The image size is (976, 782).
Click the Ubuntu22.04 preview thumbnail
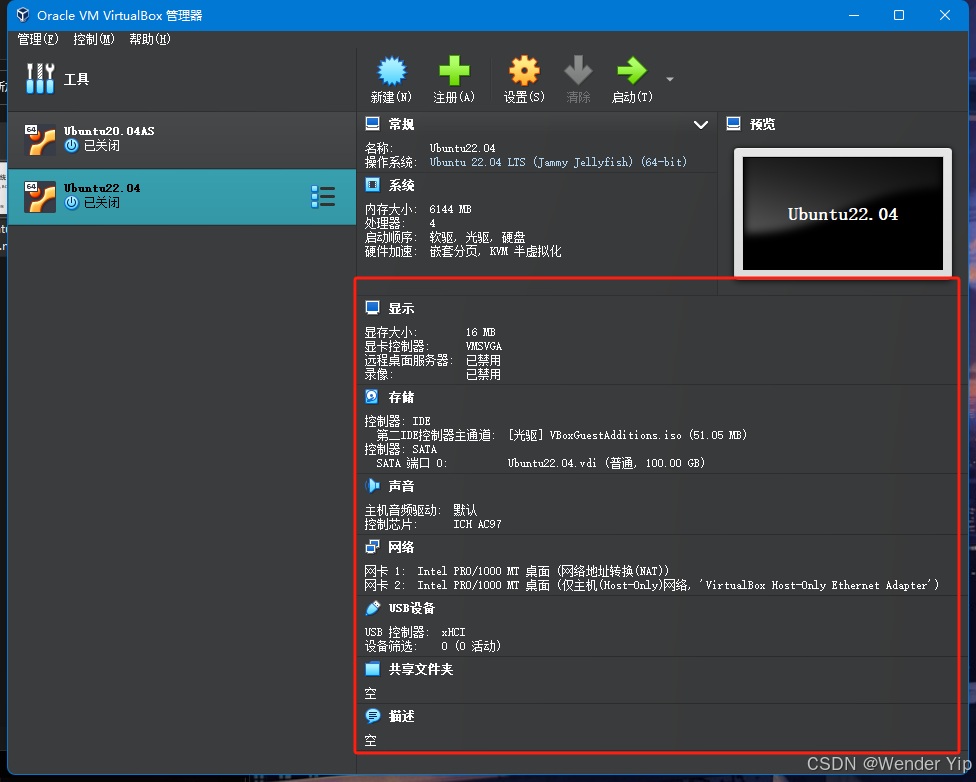[x=843, y=213]
